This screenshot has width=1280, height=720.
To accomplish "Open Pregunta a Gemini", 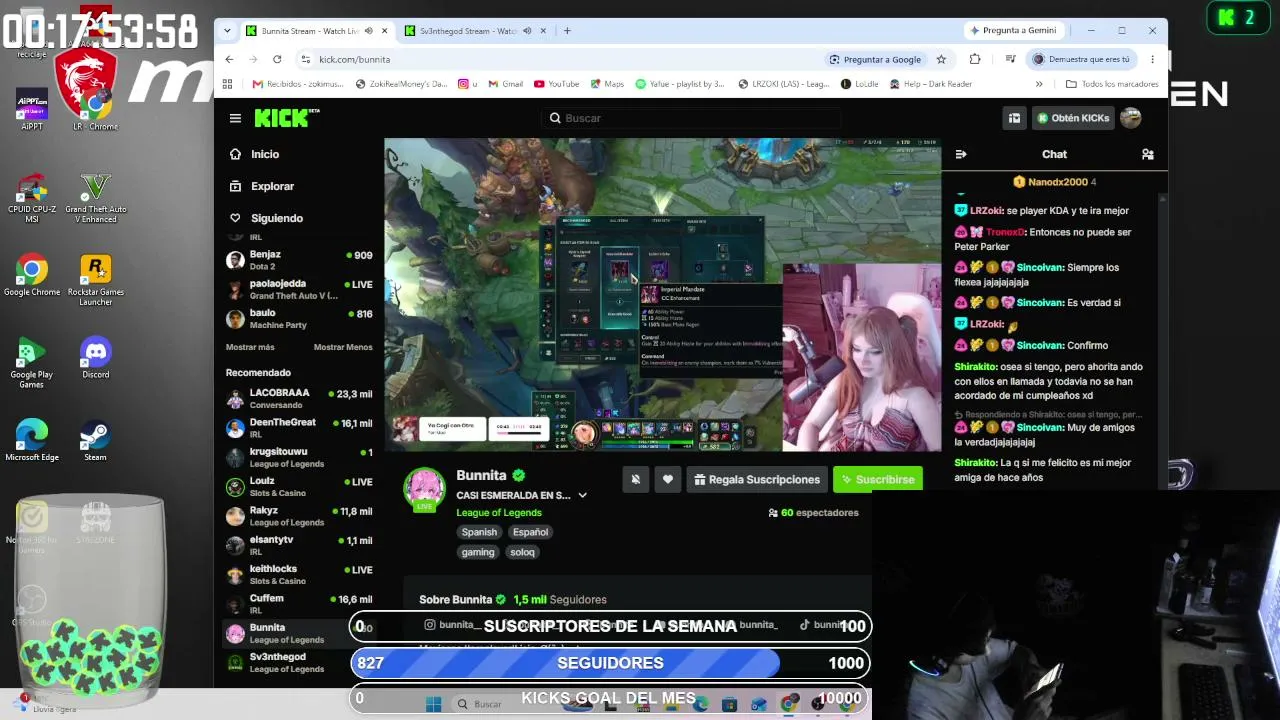I will tap(1012, 31).
